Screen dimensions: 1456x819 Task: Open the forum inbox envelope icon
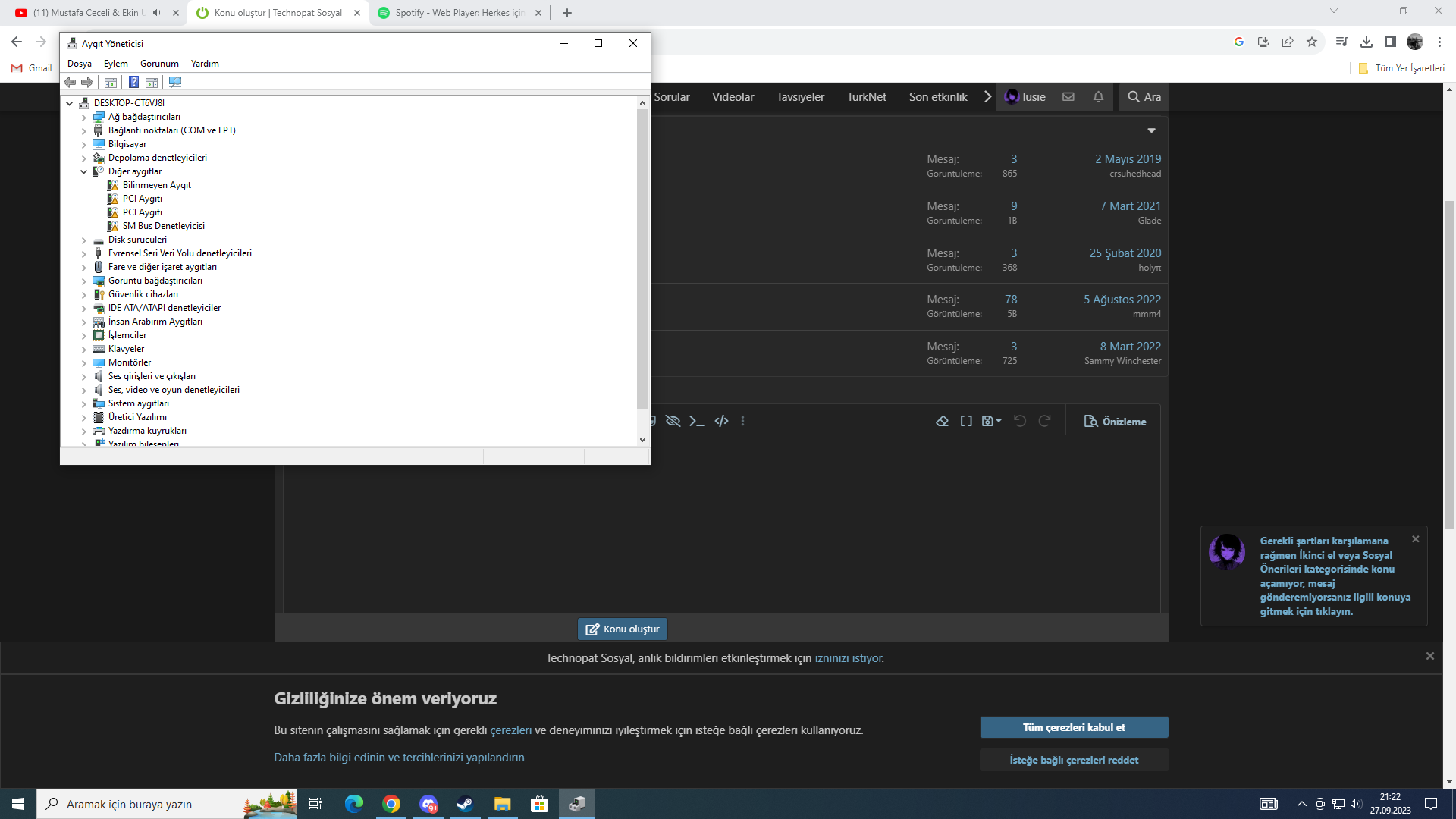point(1068,97)
